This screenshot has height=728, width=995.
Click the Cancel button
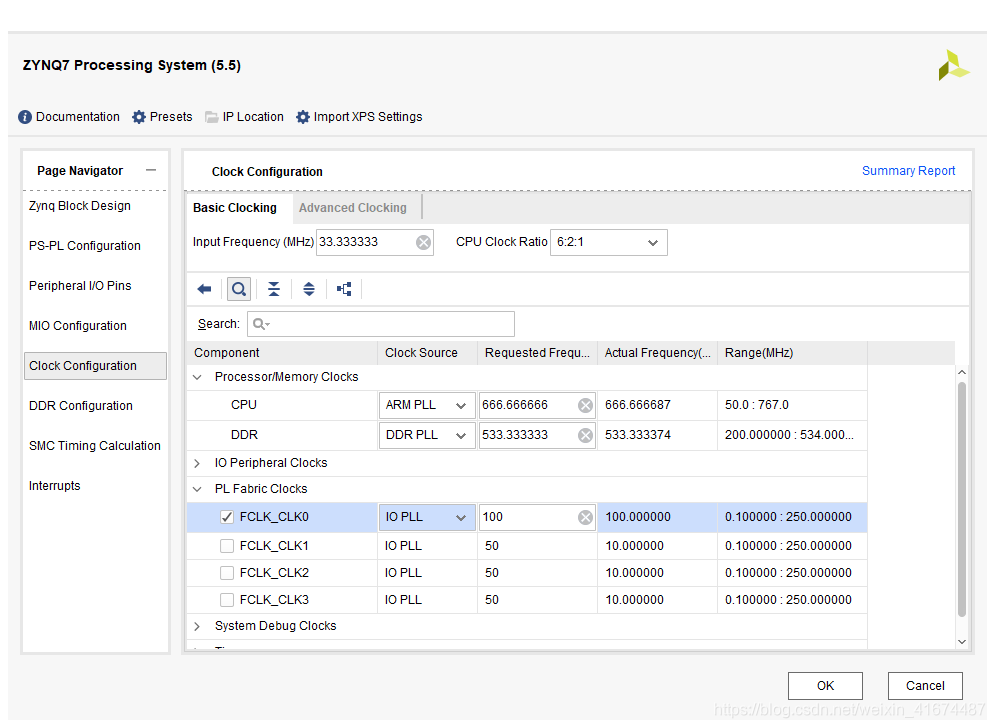click(x=925, y=686)
